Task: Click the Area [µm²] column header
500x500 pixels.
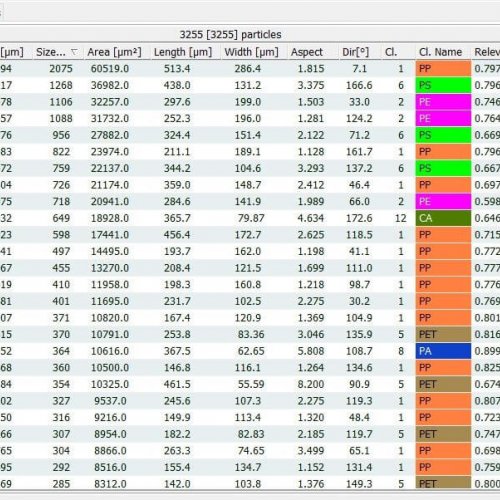Action: [x=114, y=52]
